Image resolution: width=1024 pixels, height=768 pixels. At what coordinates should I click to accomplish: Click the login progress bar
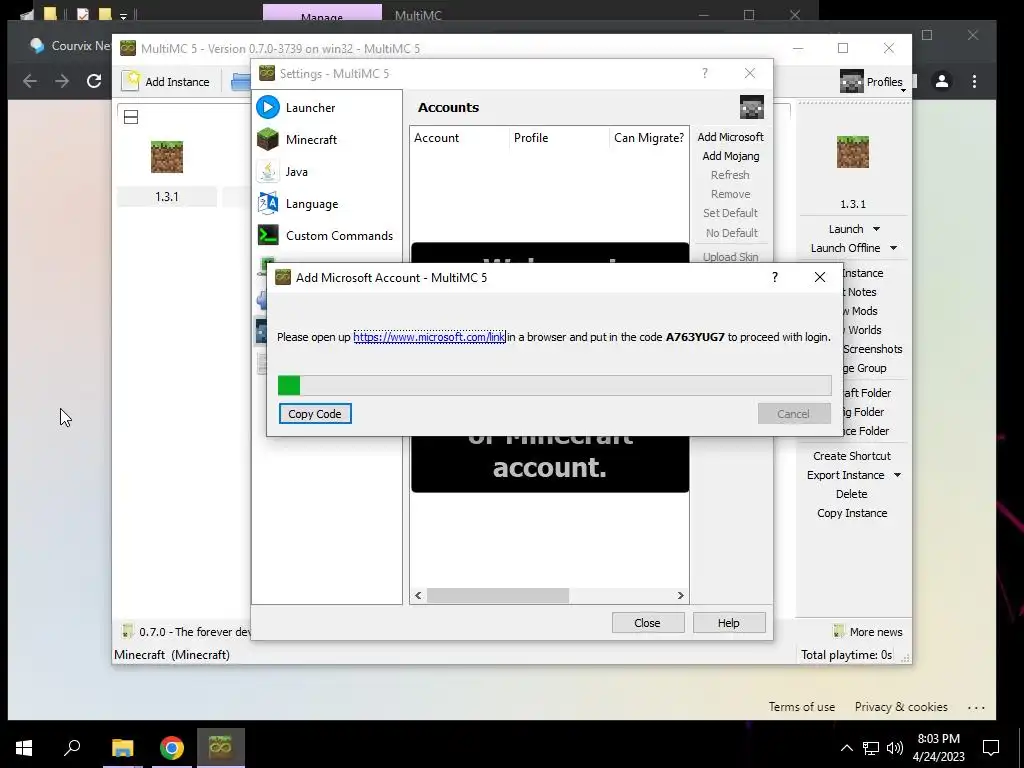point(554,385)
